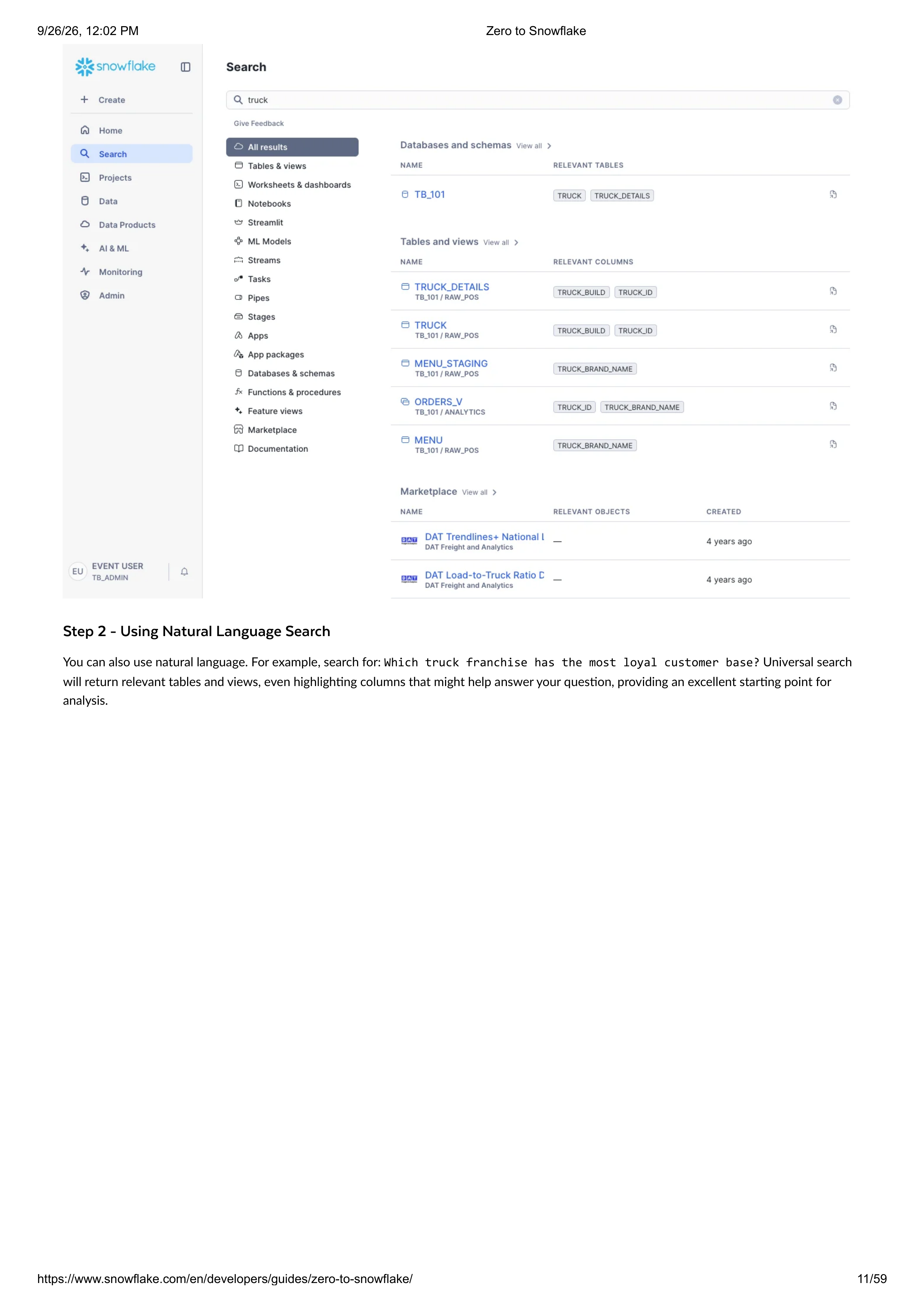The height and width of the screenshot is (1308, 924).
Task: Open Monitoring in sidebar
Action: 132,272
